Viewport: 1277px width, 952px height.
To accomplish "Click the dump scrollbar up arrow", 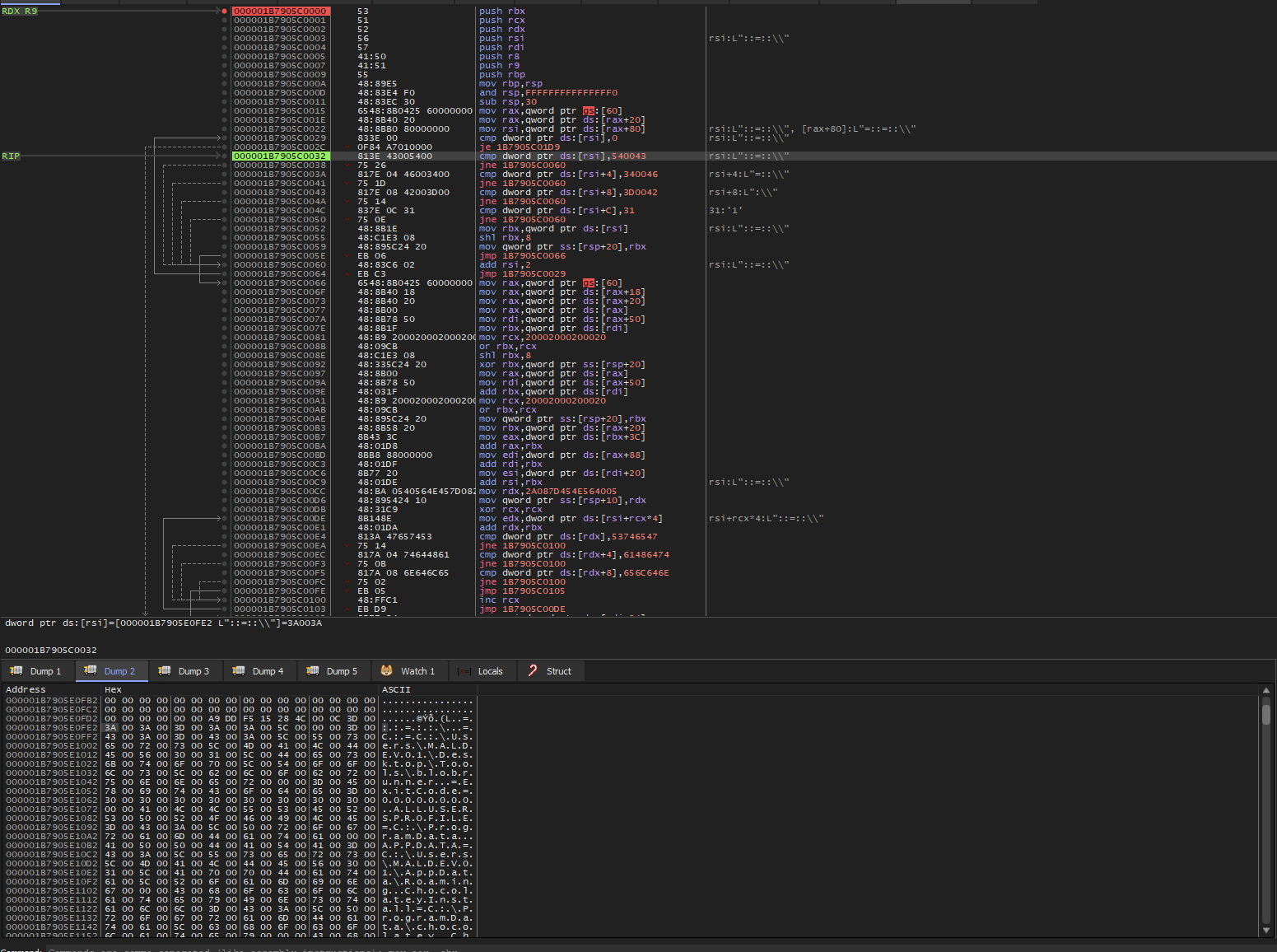I will click(x=1266, y=690).
